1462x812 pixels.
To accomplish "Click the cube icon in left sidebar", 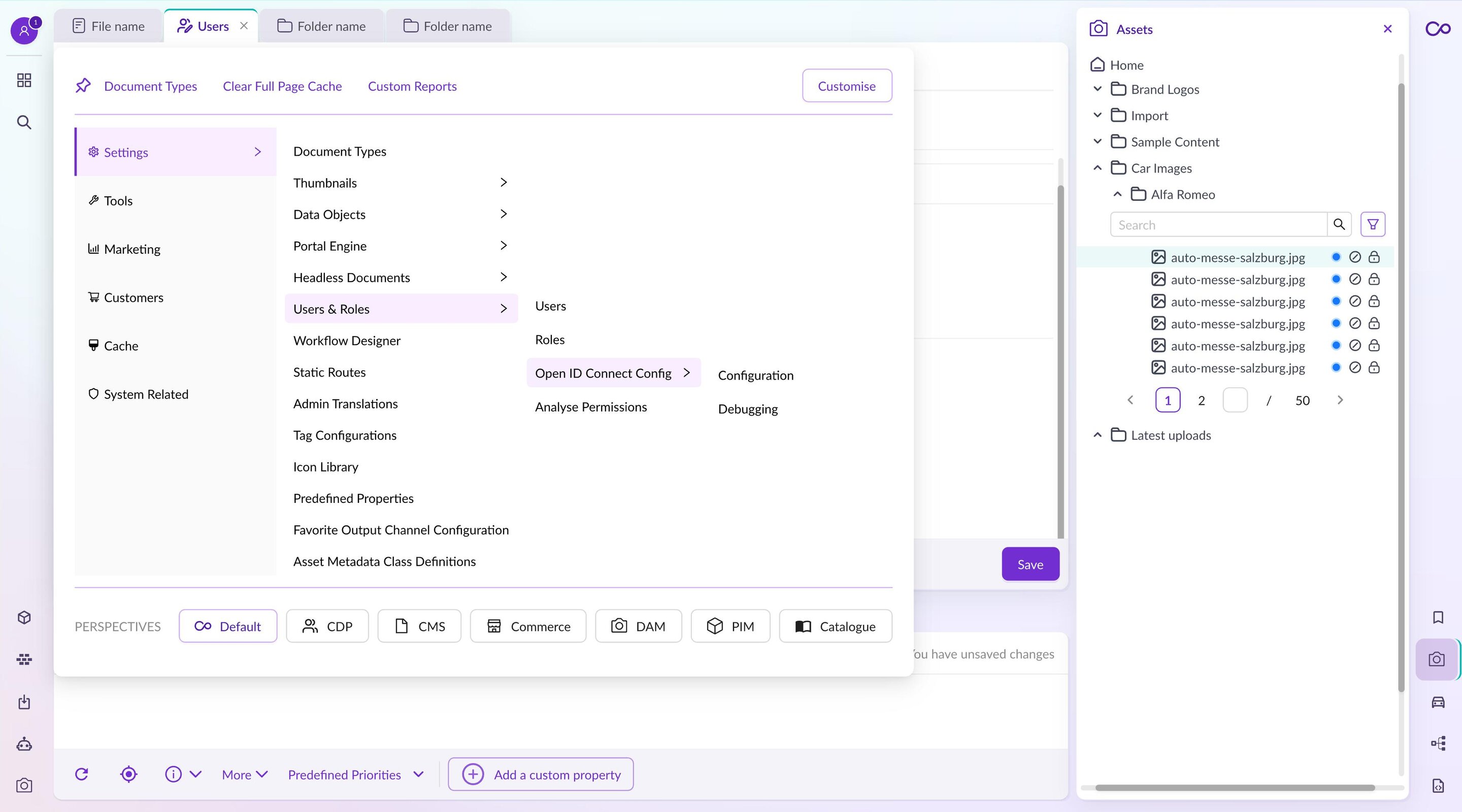I will (24, 617).
